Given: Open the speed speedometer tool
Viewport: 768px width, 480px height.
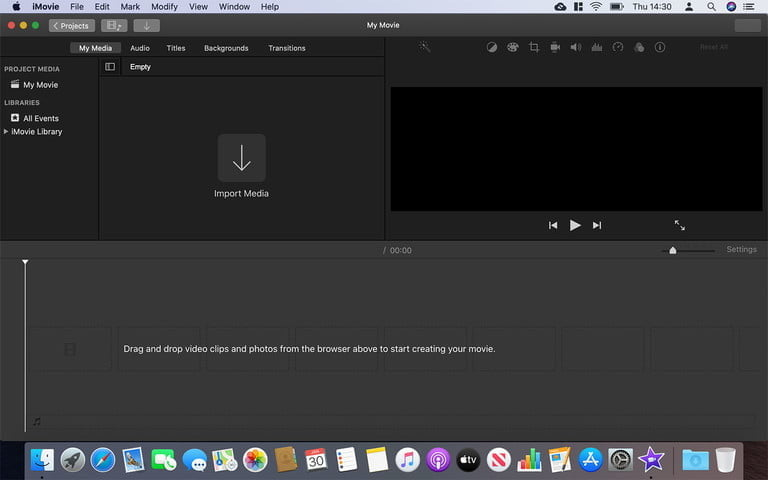Looking at the screenshot, I should click(x=618, y=47).
